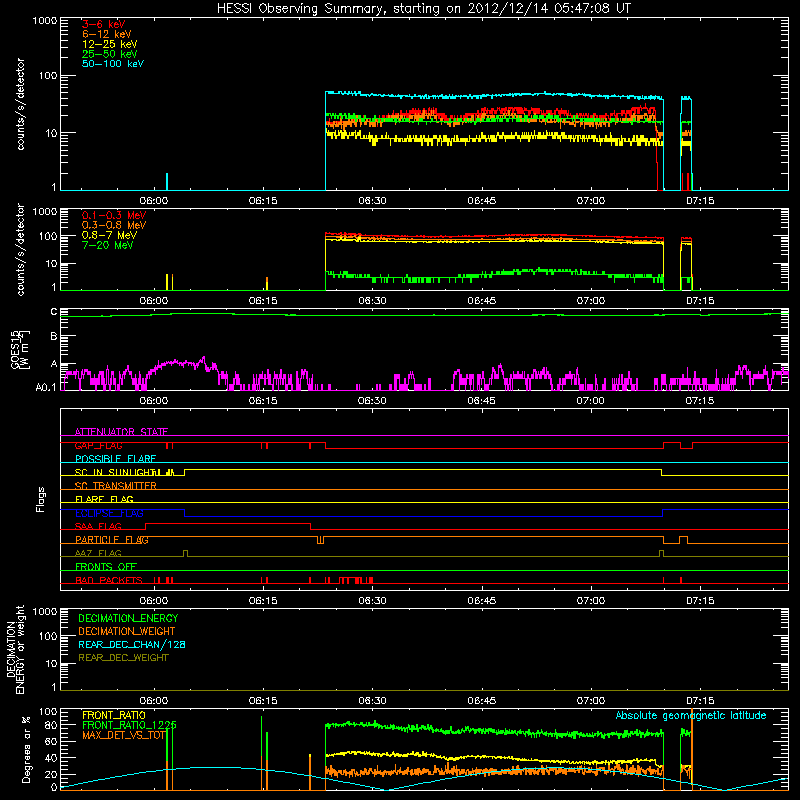The width and height of the screenshot is (800, 800).
Task: Click 07:00 tick under the decimation plot
Action: point(591,701)
